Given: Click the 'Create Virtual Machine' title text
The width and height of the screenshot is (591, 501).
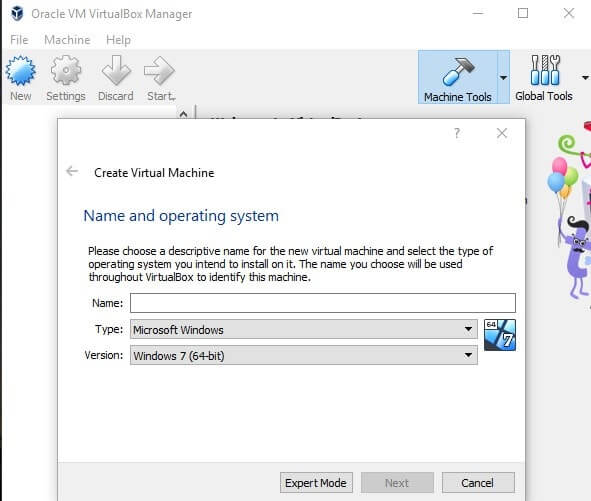Looking at the screenshot, I should point(154,173).
